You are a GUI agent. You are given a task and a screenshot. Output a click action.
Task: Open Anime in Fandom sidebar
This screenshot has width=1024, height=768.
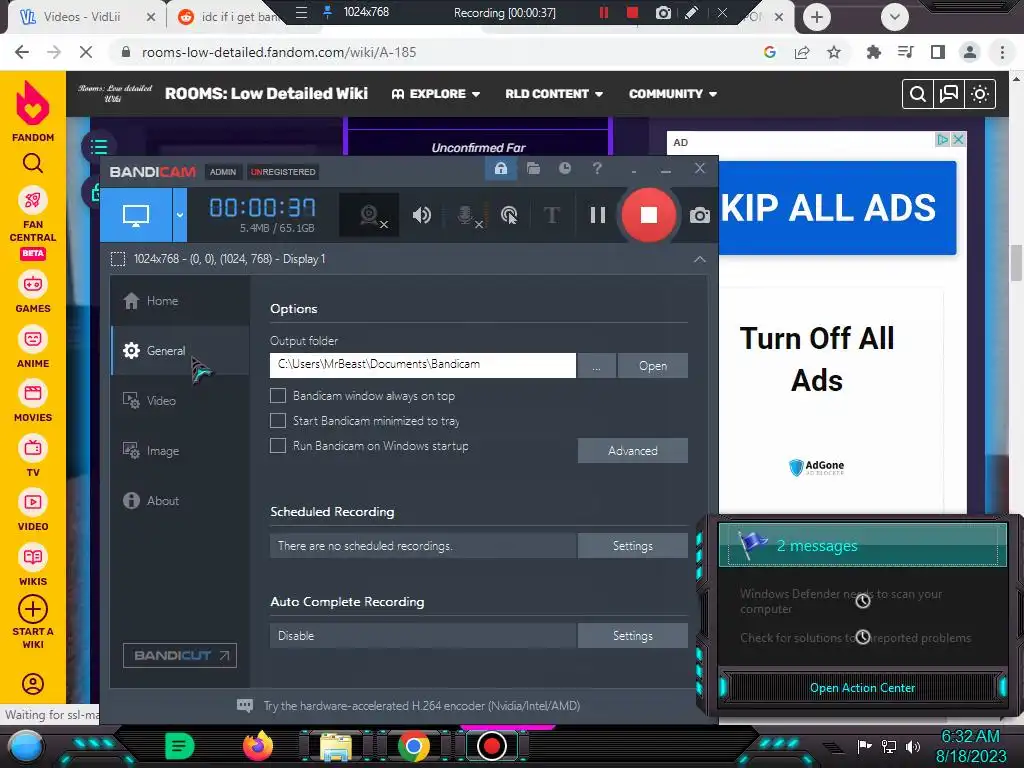33,347
